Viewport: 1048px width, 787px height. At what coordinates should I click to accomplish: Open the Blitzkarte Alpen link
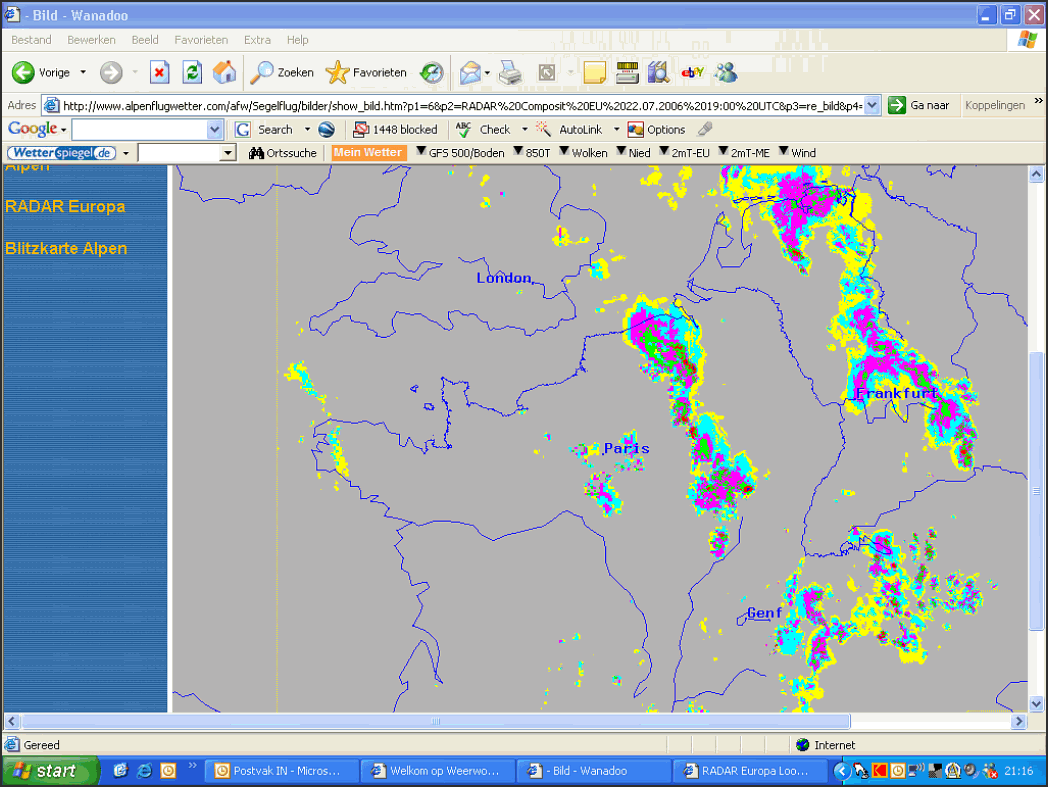pyautogui.click(x=66, y=249)
